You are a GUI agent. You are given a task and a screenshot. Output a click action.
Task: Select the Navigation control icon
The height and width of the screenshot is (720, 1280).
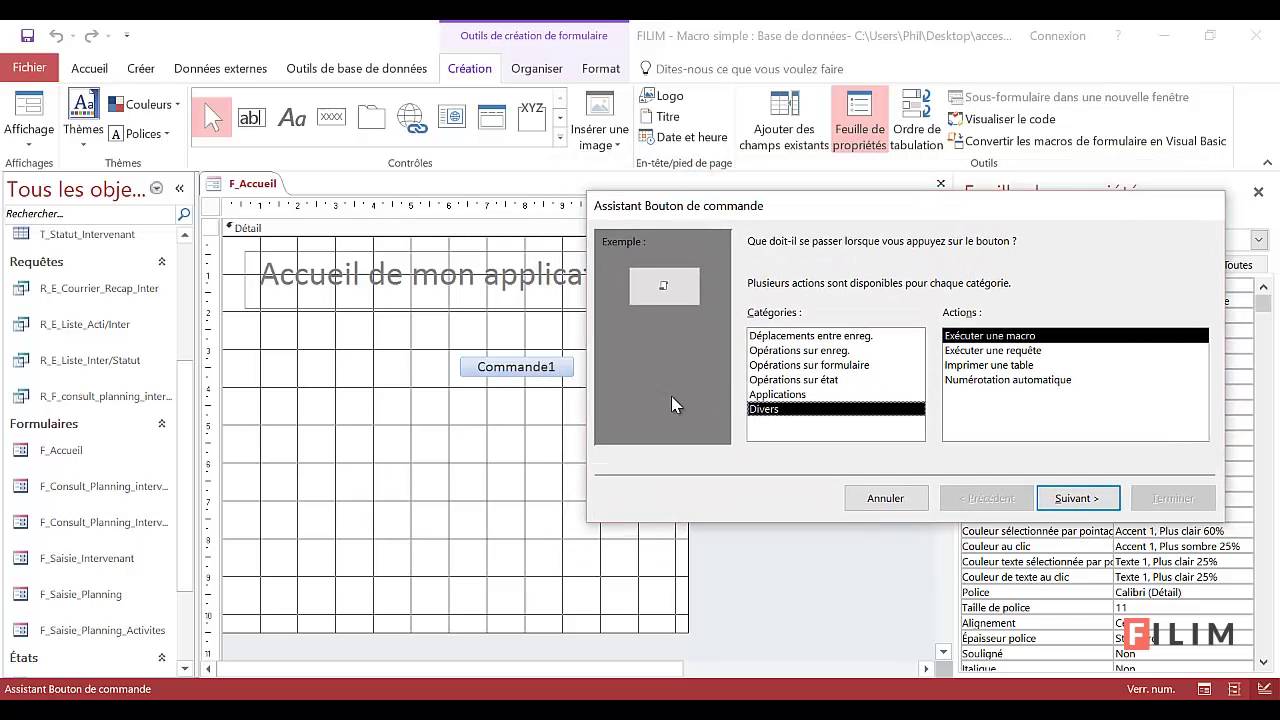[491, 117]
